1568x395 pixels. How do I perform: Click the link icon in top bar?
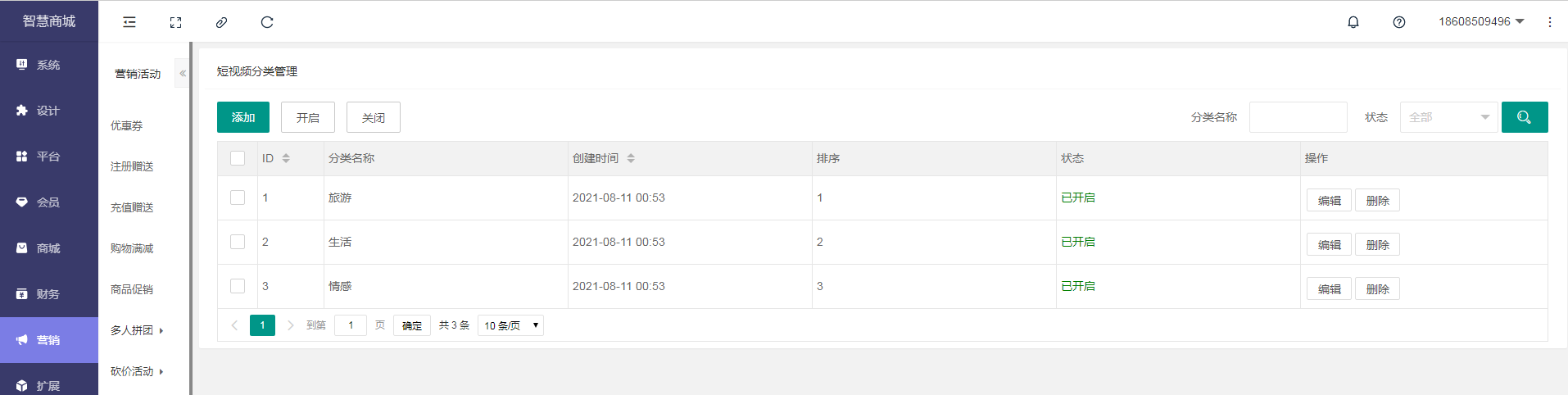221,22
